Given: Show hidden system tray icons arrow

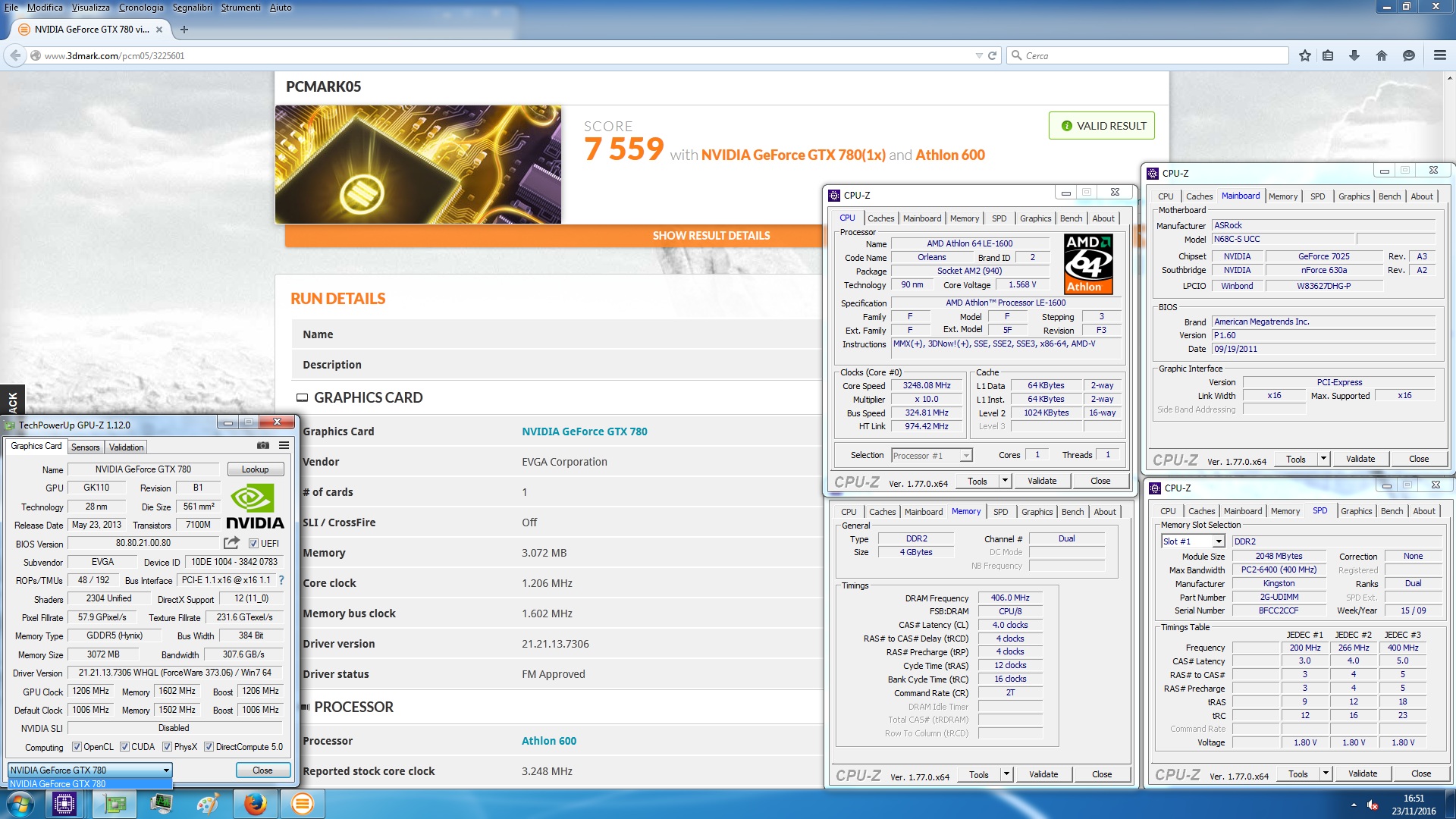Looking at the screenshot, I should (1354, 805).
